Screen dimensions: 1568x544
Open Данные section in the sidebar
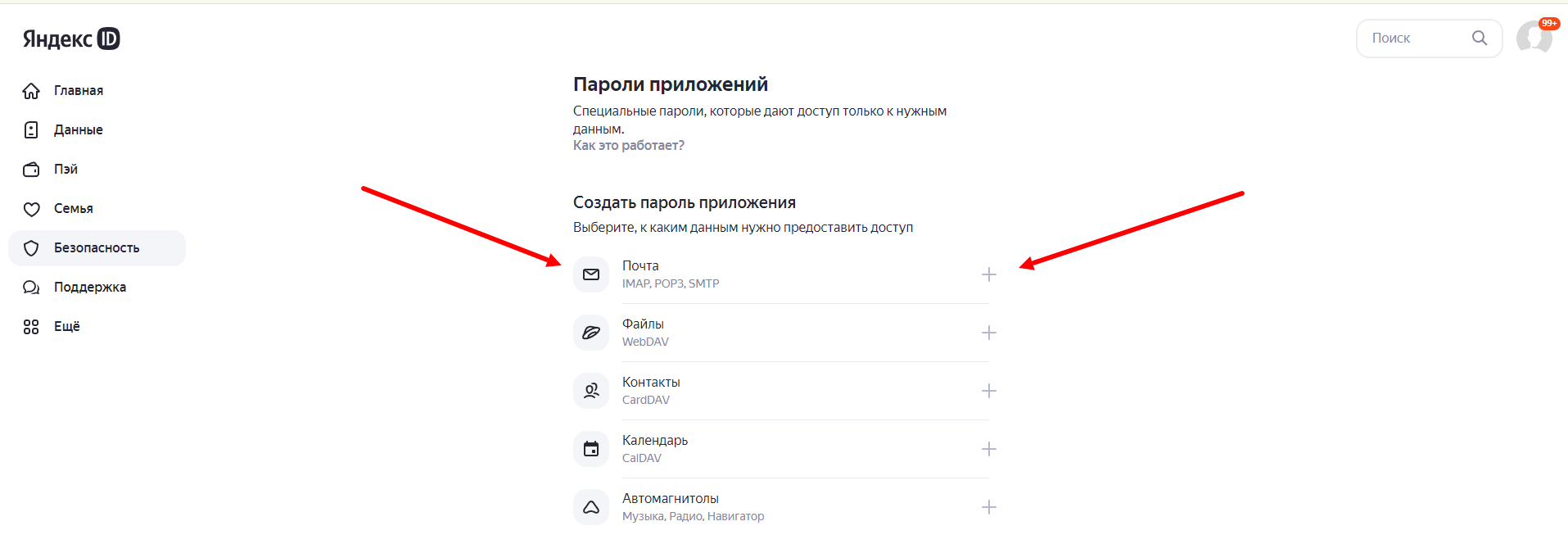pyautogui.click(x=97, y=130)
